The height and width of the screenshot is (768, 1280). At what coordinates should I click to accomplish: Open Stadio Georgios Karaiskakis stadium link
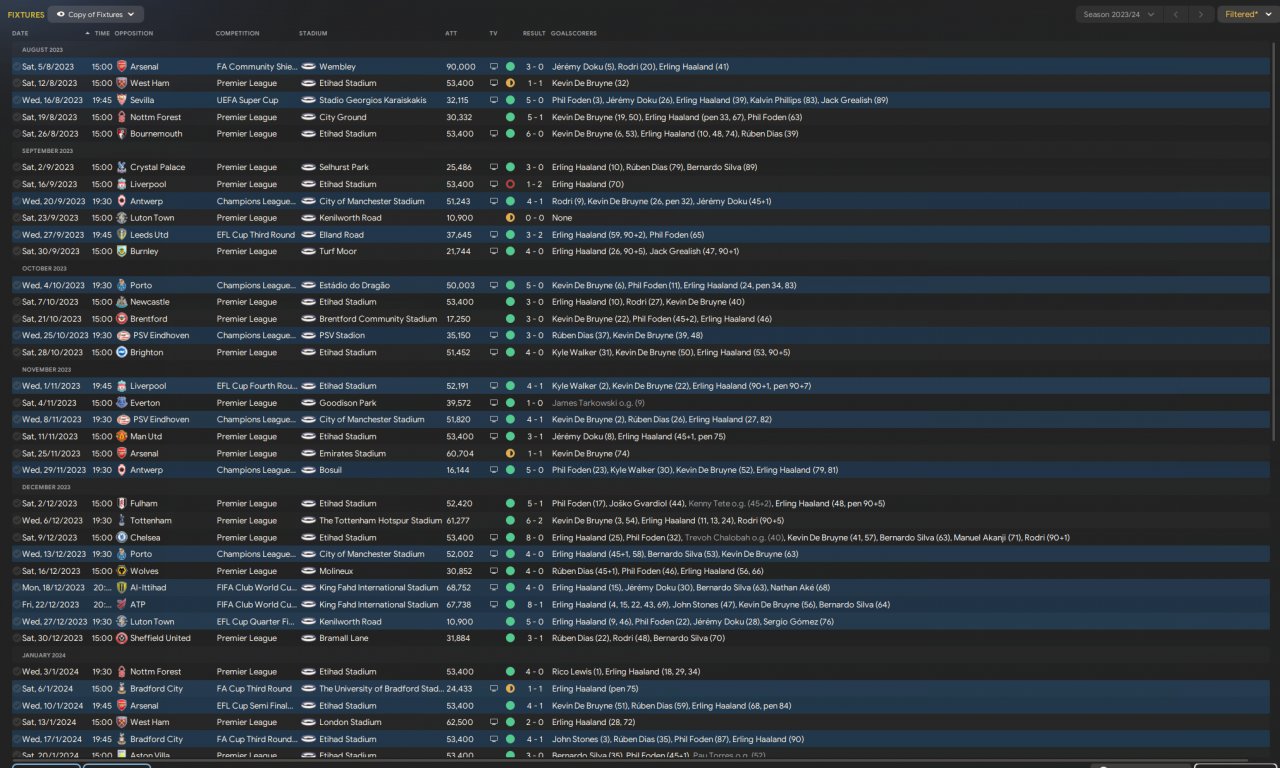(372, 100)
